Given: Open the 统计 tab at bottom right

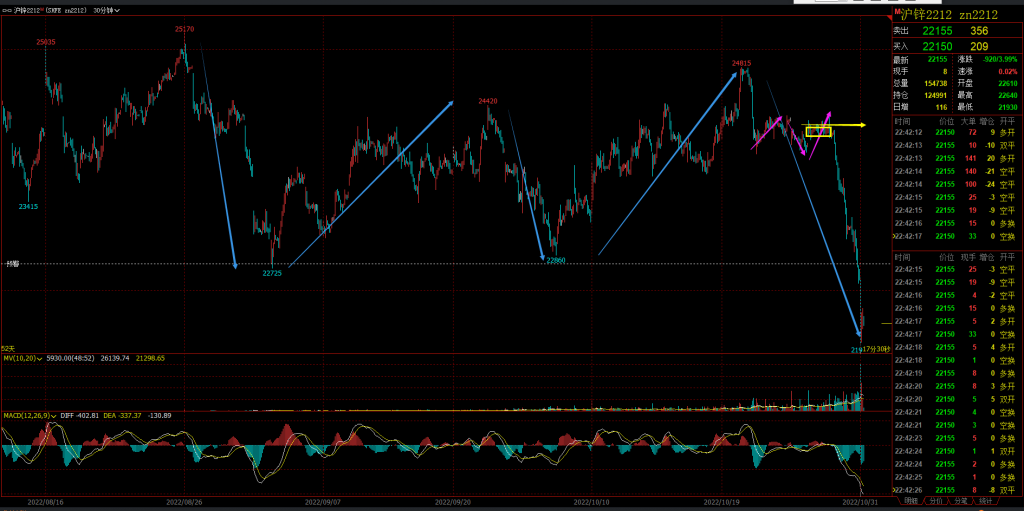Looking at the screenshot, I should (x=985, y=500).
